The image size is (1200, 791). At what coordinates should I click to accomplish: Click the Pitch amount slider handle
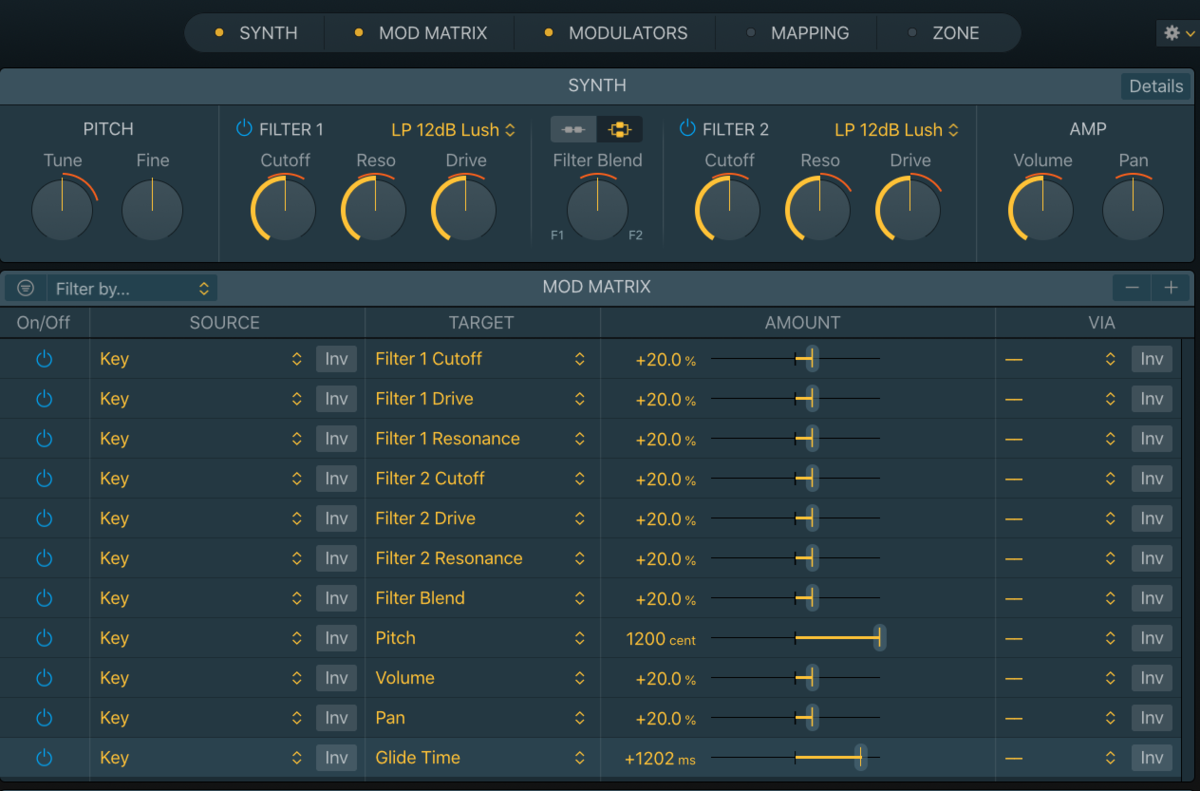879,638
